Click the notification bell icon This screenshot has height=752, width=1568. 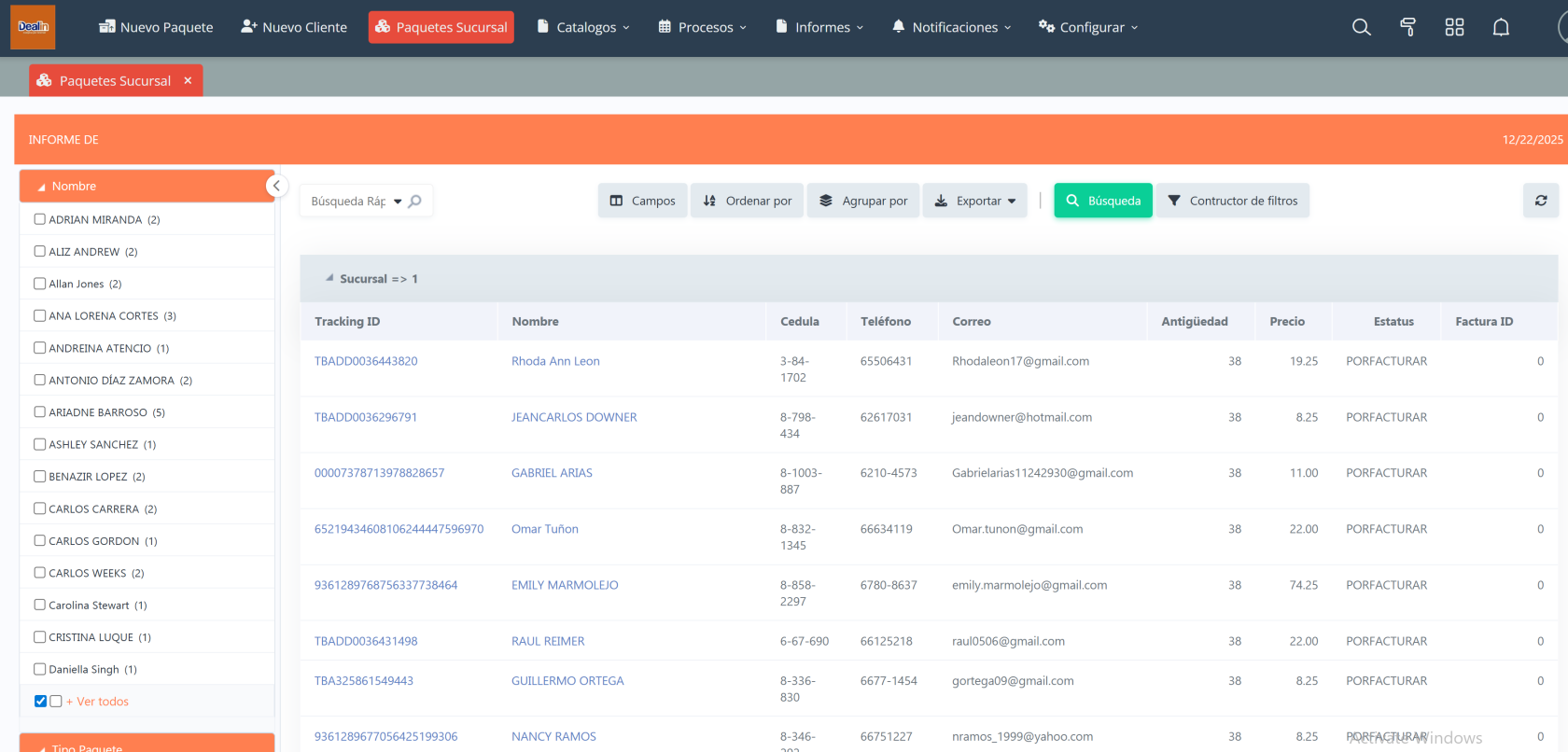tap(1501, 27)
